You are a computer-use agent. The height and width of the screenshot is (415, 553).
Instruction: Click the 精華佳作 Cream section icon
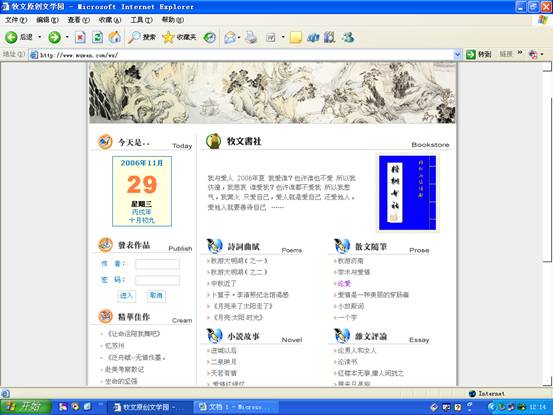pyautogui.click(x=105, y=316)
